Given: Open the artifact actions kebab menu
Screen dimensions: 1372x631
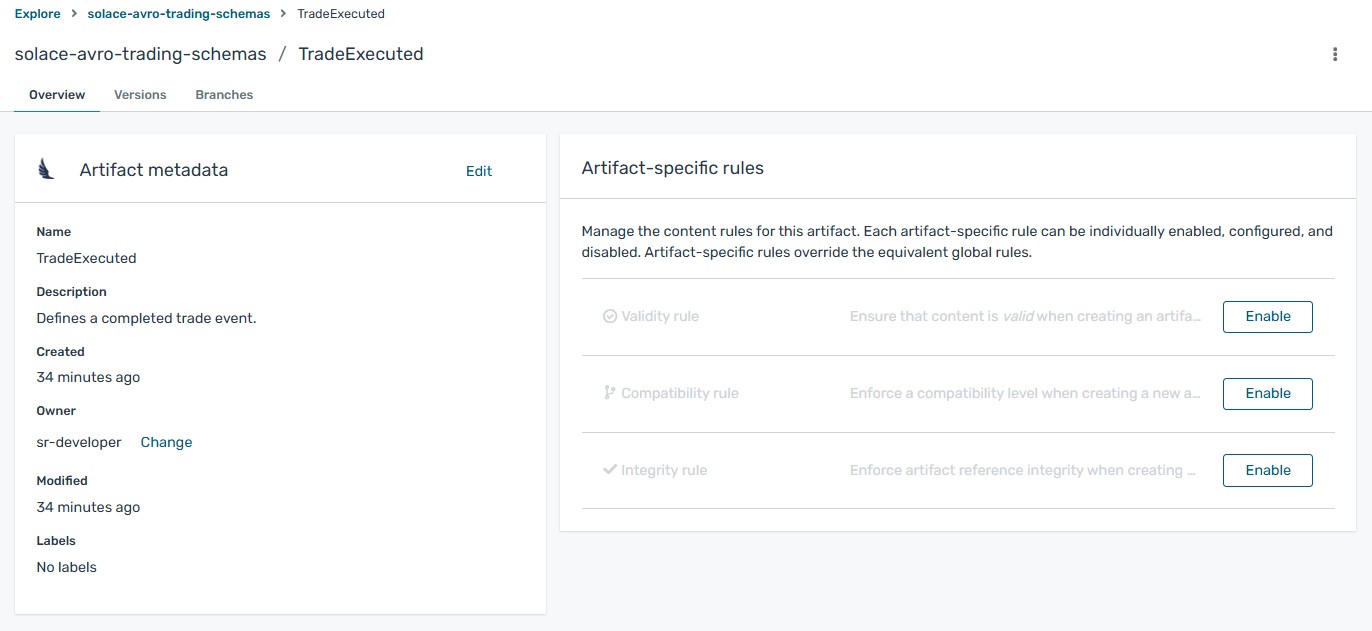Looking at the screenshot, I should tap(1335, 54).
